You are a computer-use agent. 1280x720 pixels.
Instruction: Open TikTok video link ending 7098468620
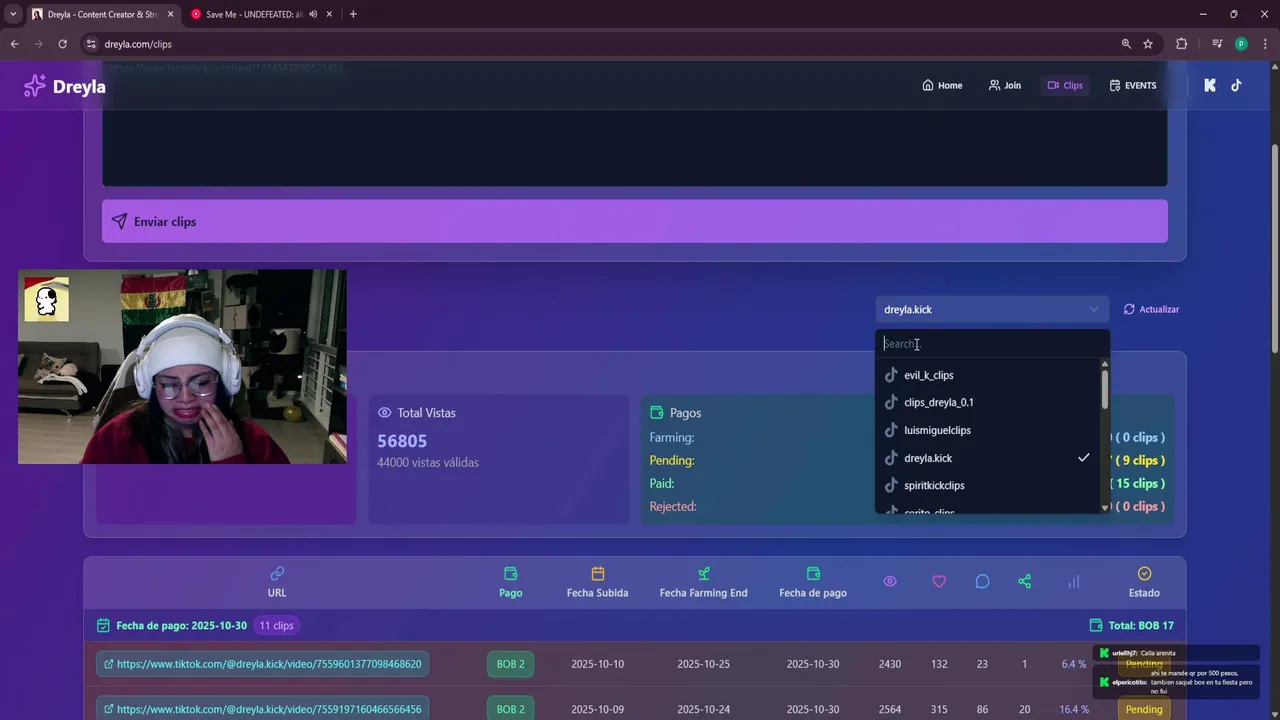(263, 664)
